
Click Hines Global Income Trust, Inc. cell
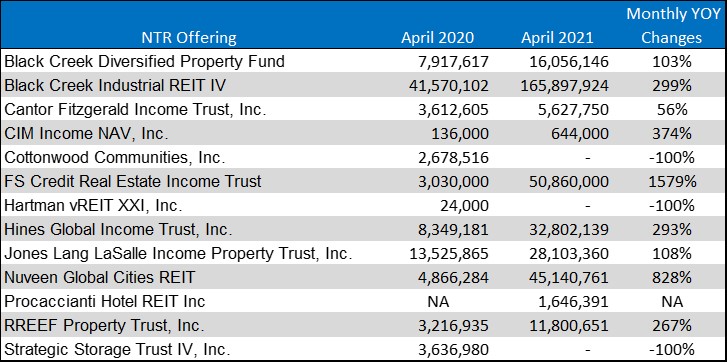click(117, 229)
